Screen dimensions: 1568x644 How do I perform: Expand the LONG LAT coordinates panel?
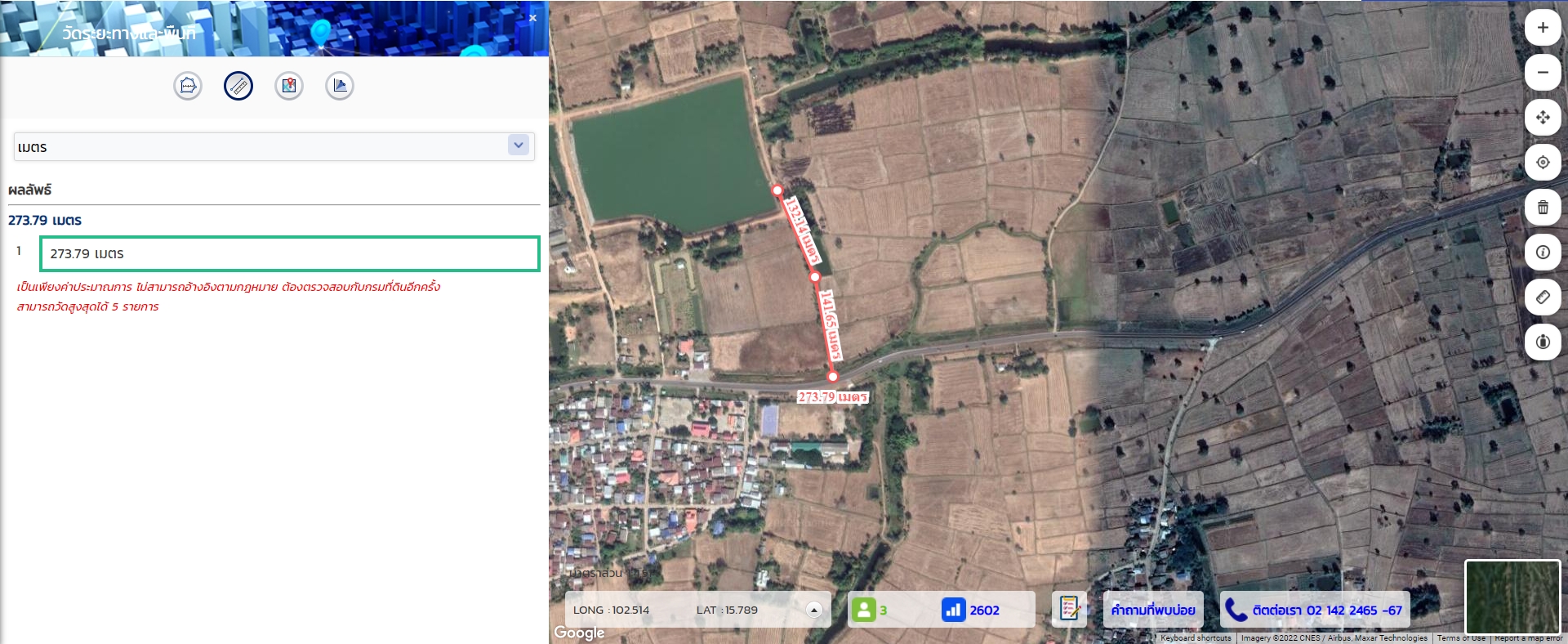tap(813, 610)
